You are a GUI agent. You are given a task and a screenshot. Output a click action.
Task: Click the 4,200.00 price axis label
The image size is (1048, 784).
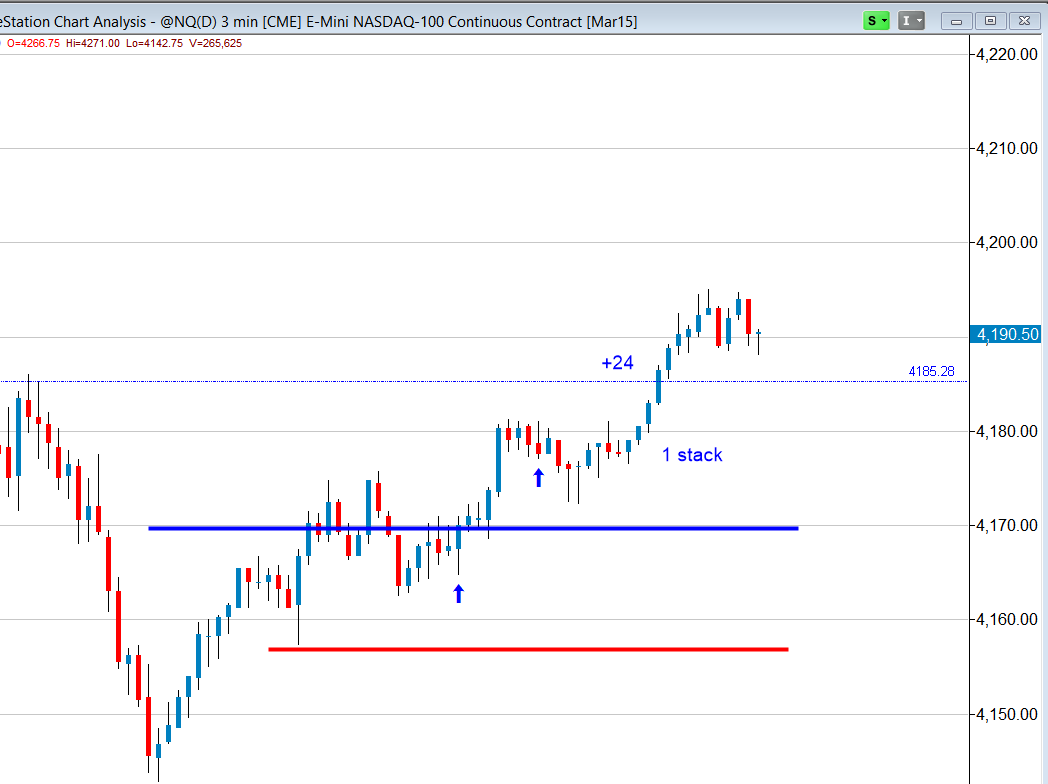[1007, 243]
